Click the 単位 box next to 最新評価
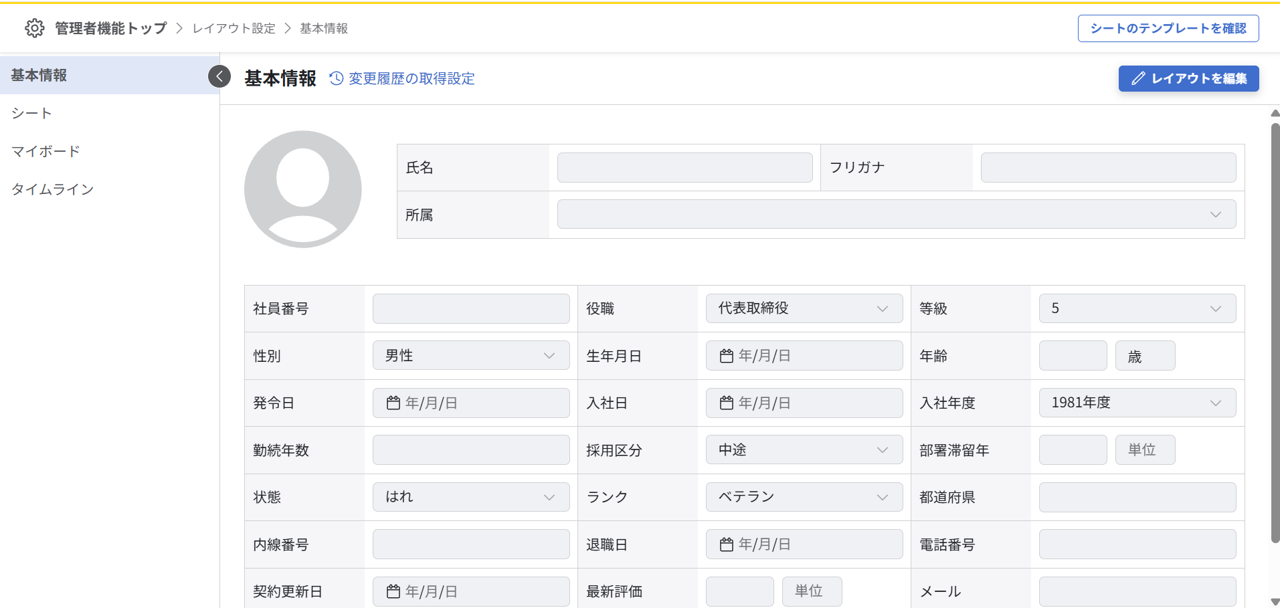 point(812,592)
